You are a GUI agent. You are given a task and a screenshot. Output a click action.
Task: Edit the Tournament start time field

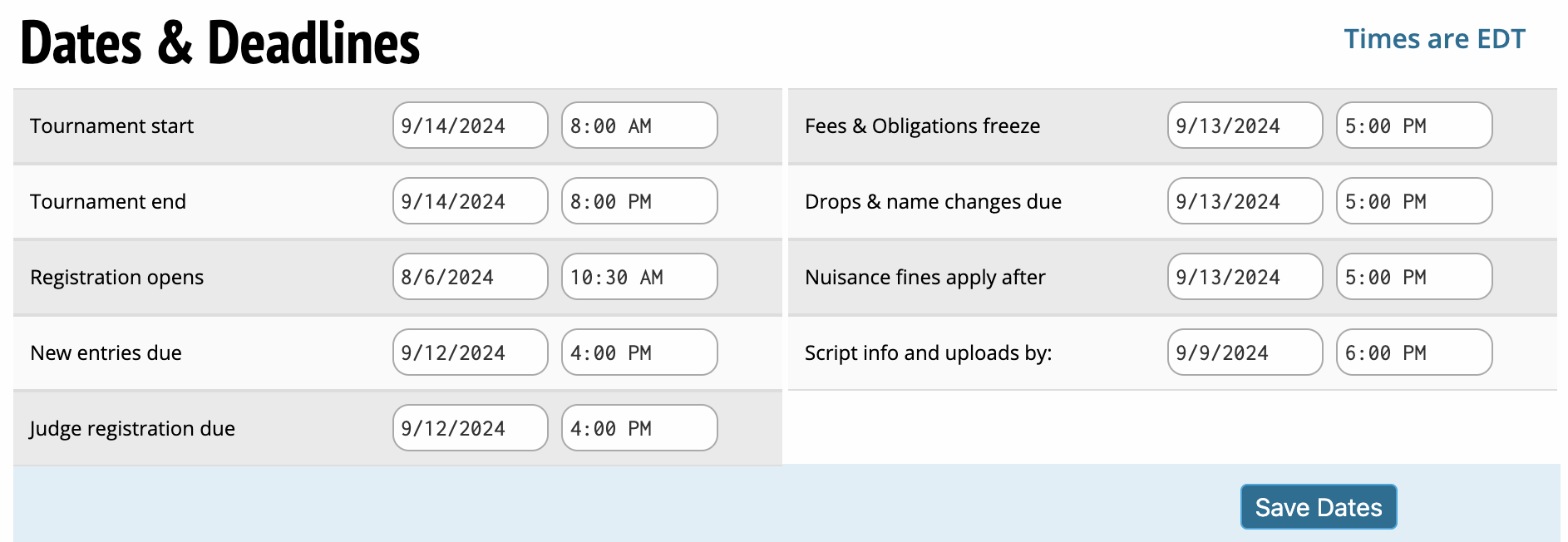[639, 126]
